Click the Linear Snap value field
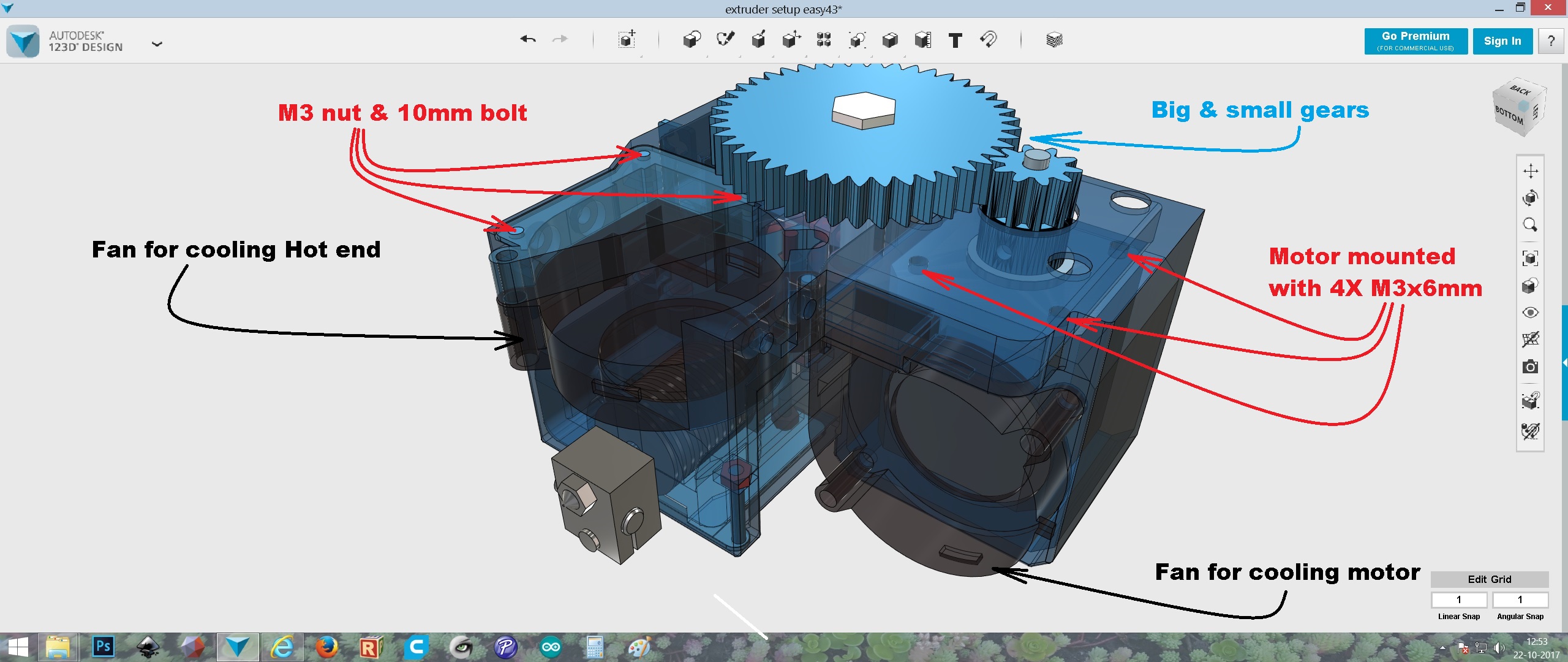The image size is (1568, 662). click(1459, 599)
